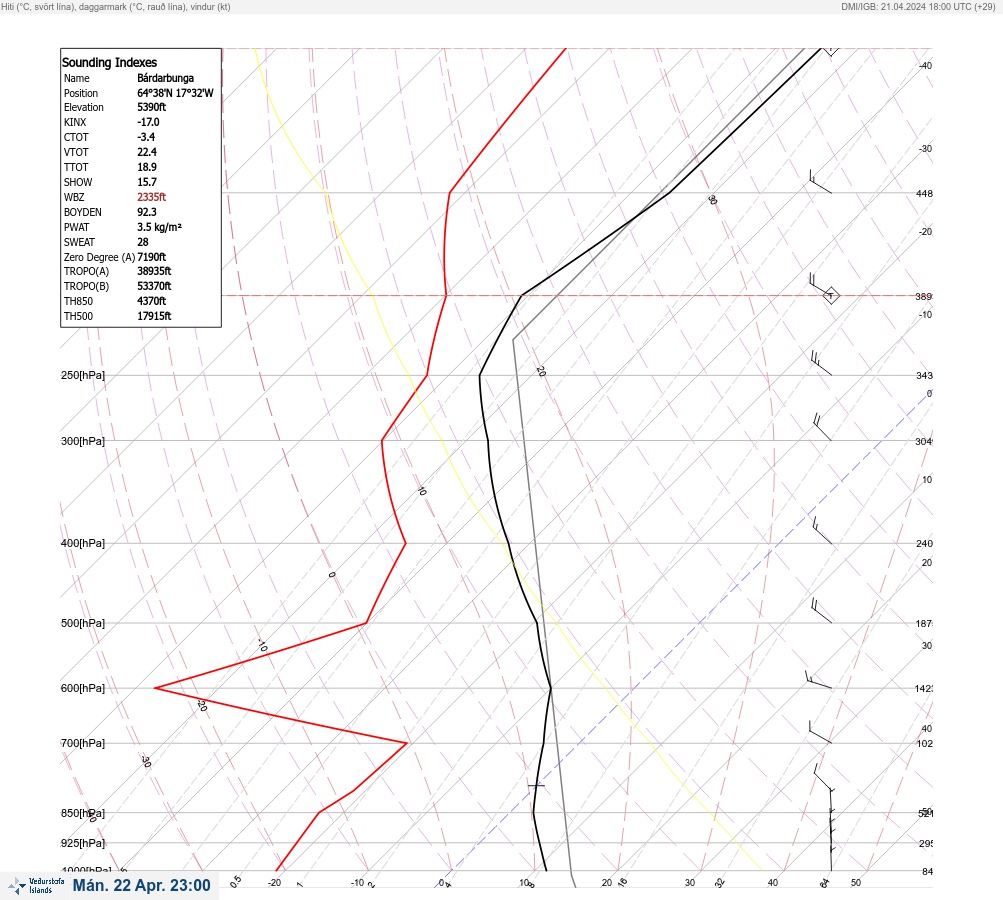Screen dimensions: 1003x900
Task: Click the TROPO(A) value '38935ft'
Action: tap(154, 271)
